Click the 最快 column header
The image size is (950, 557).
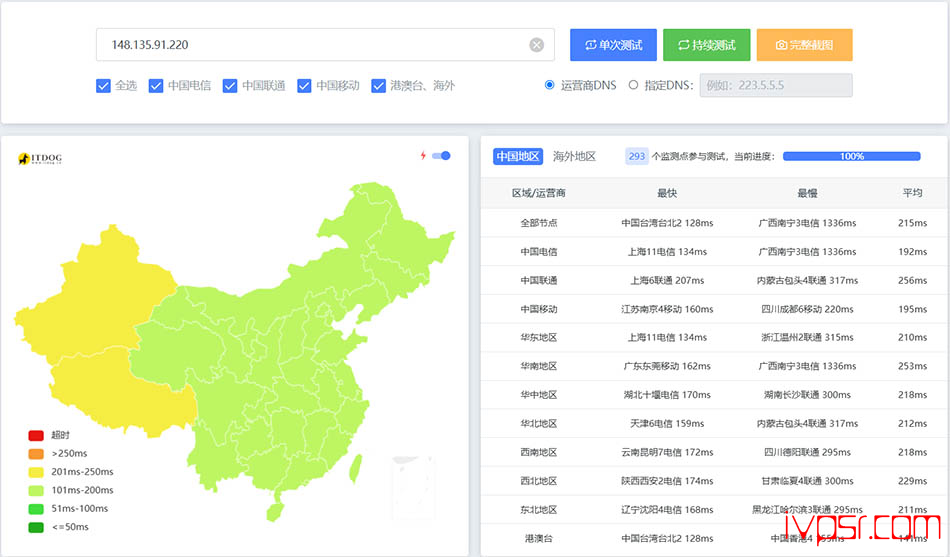(667, 193)
